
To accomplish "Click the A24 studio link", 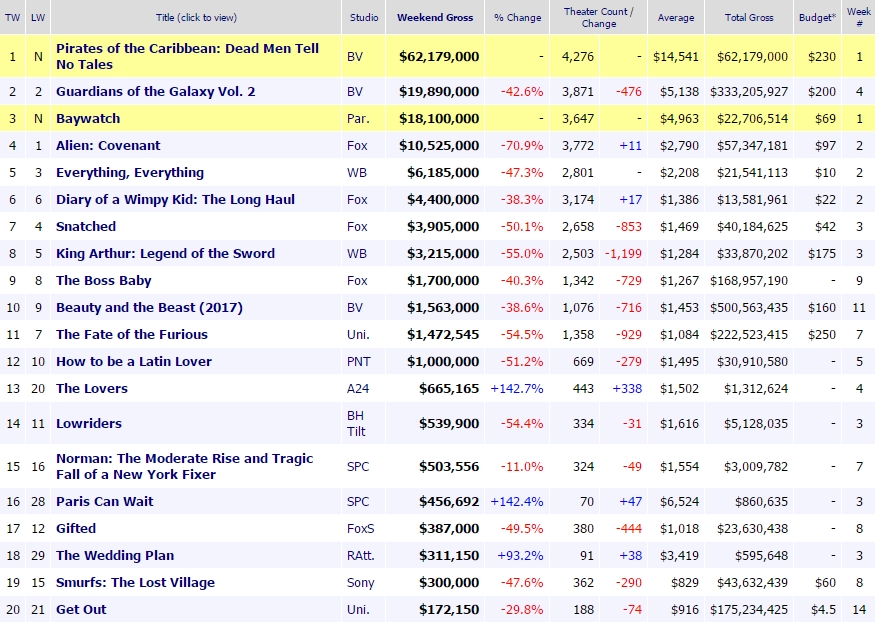I will click(358, 388).
